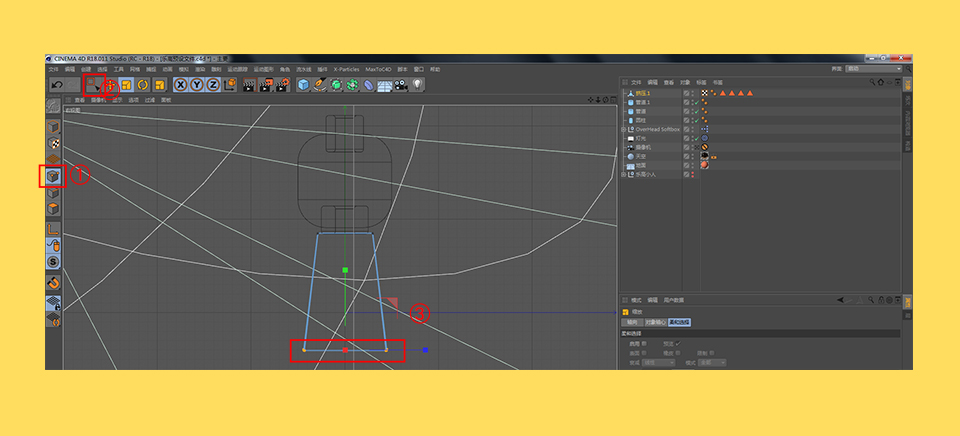Image resolution: width=960 pixels, height=436 pixels.
Task: Click the red material tag on 地面
Action: (x=704, y=165)
